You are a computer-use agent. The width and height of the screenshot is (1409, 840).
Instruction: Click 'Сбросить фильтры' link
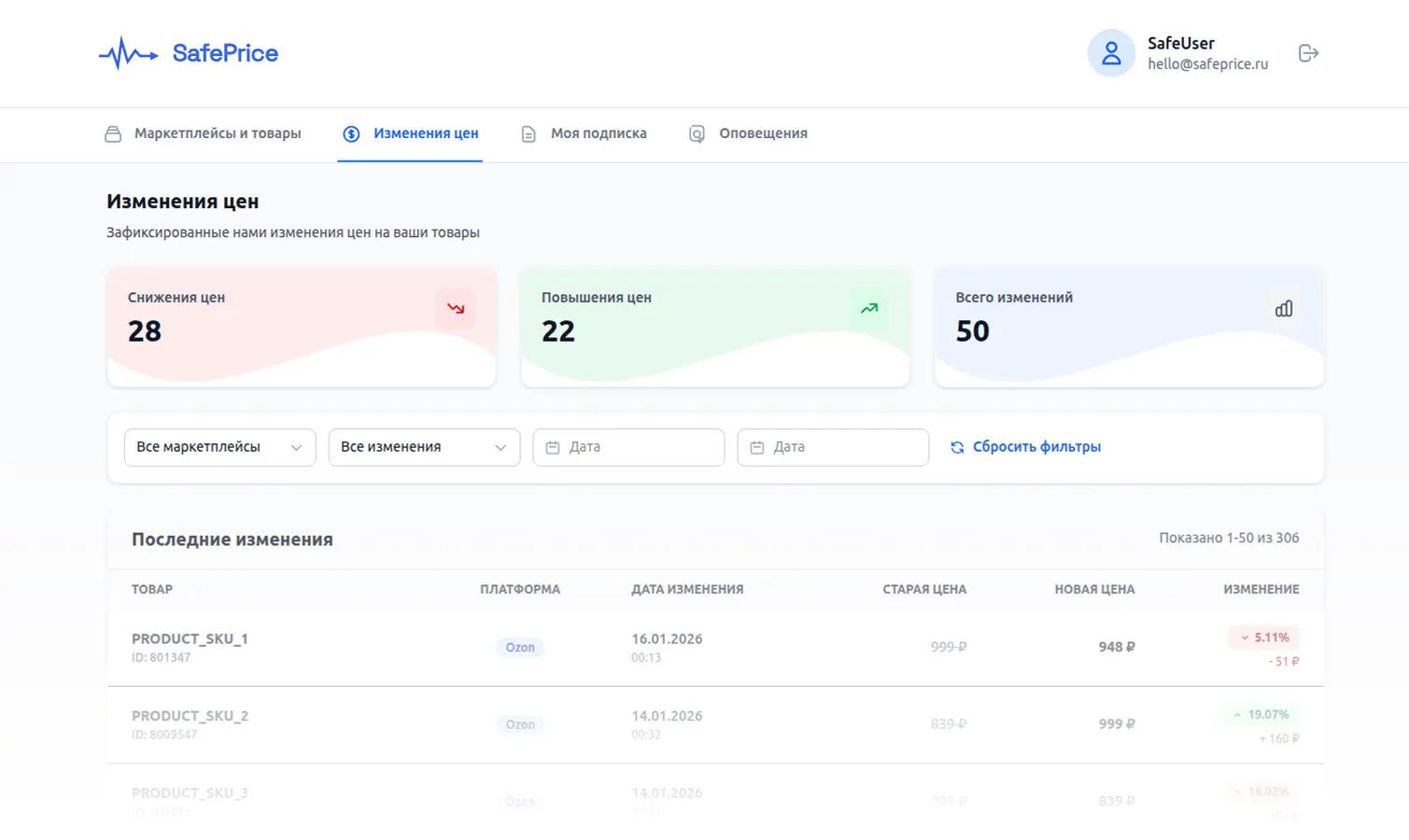point(1036,447)
